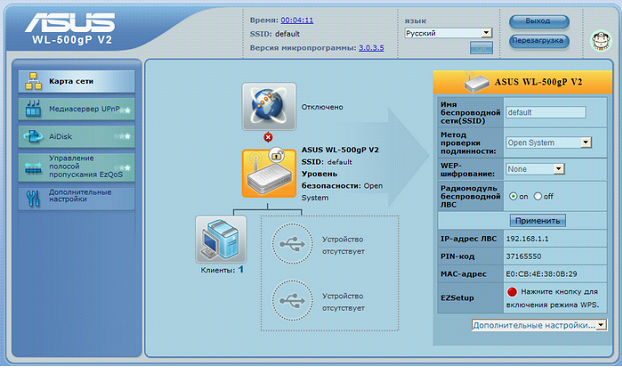The height and width of the screenshot is (382, 622).
Task: Open the WEP encryption dropdown None
Action: (535, 169)
